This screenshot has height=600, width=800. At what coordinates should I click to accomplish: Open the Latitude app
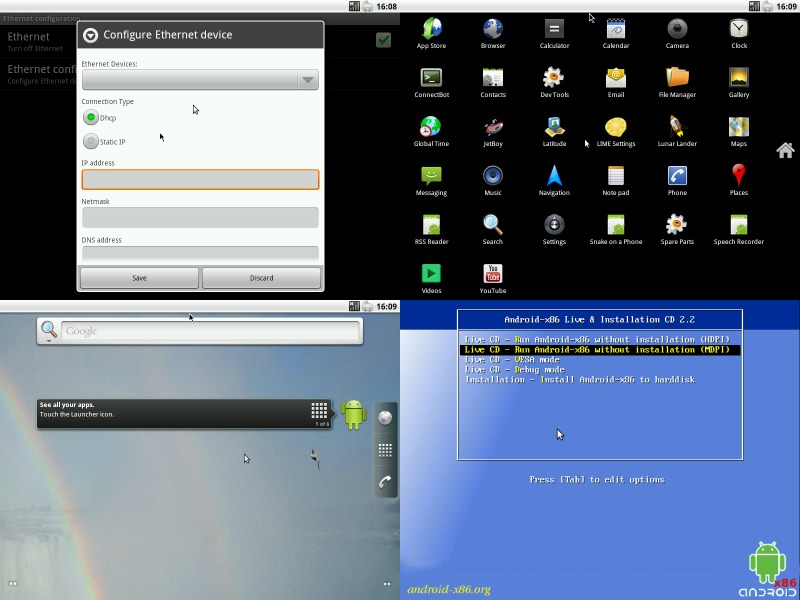[x=554, y=131]
